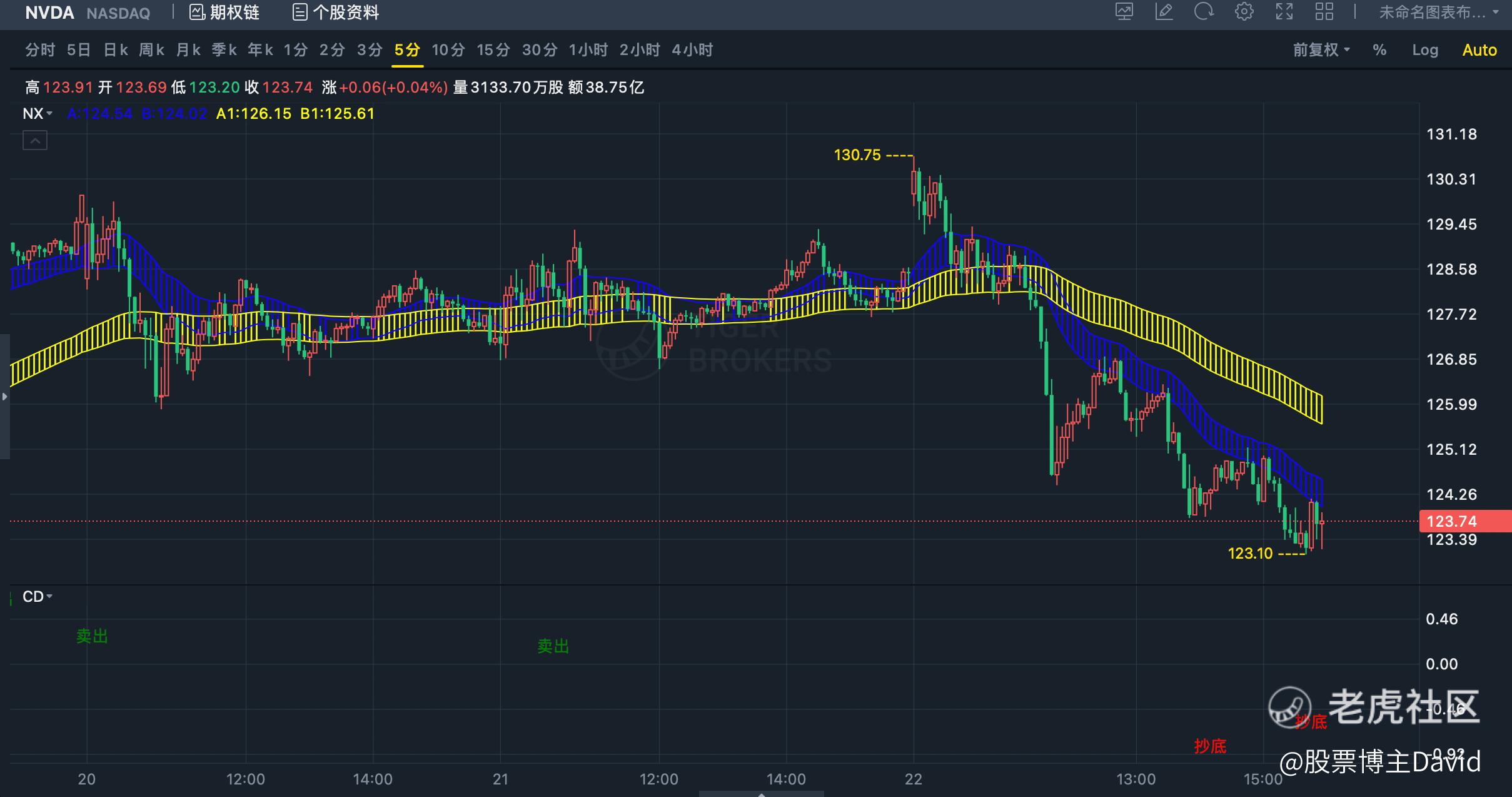Open chart settings via the gear icon

(x=1244, y=12)
